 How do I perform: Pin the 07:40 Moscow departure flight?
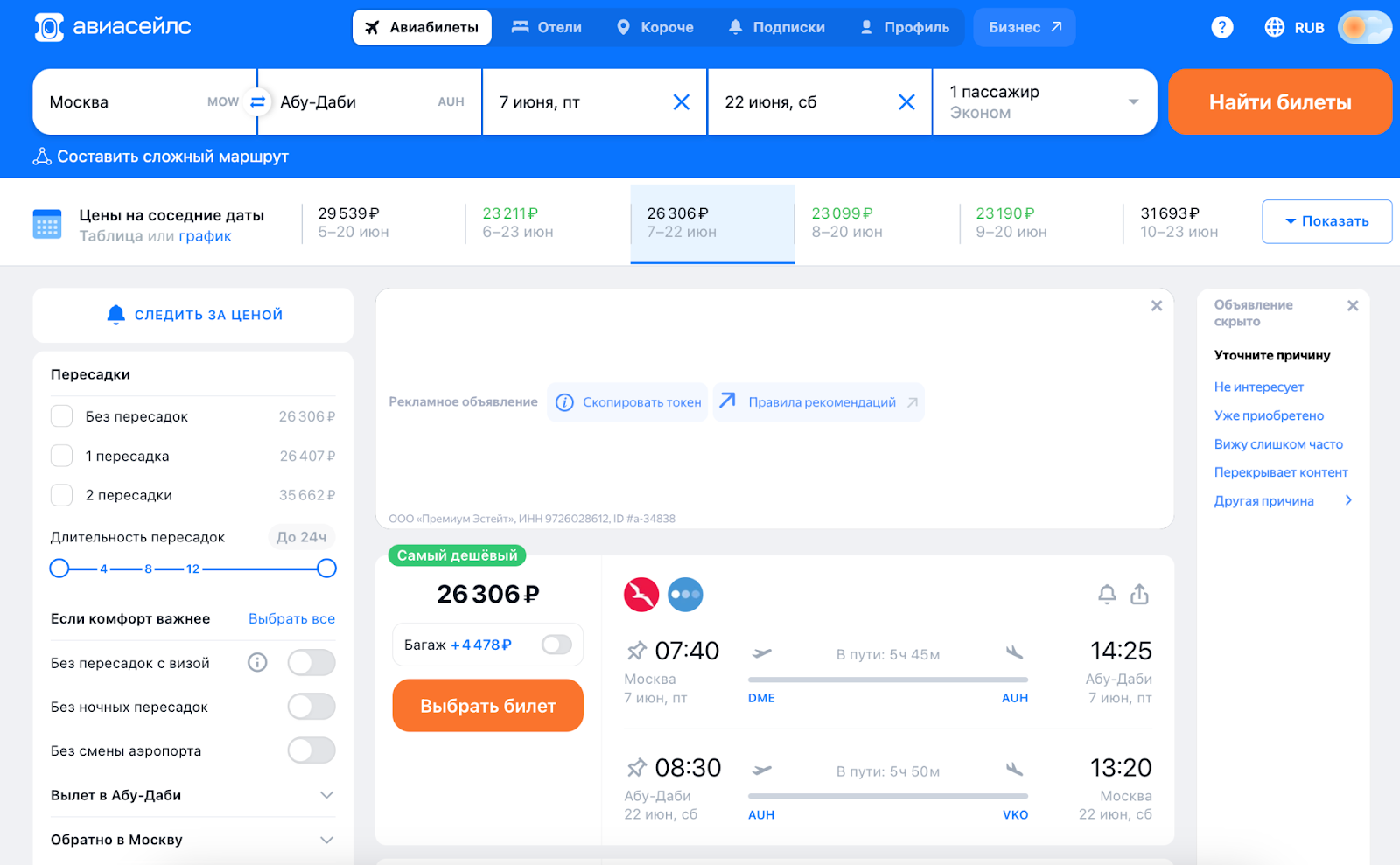(636, 651)
